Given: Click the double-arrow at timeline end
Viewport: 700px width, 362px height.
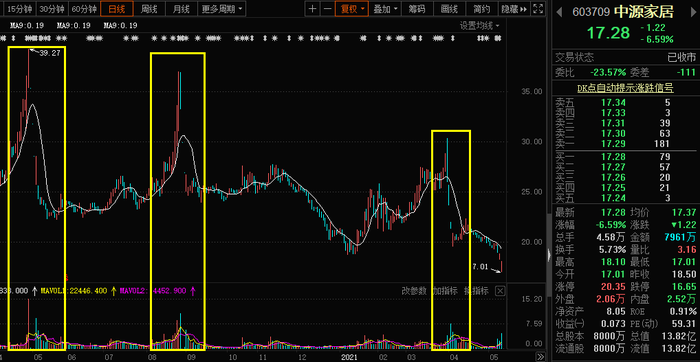Looking at the screenshot, I should point(541,357).
